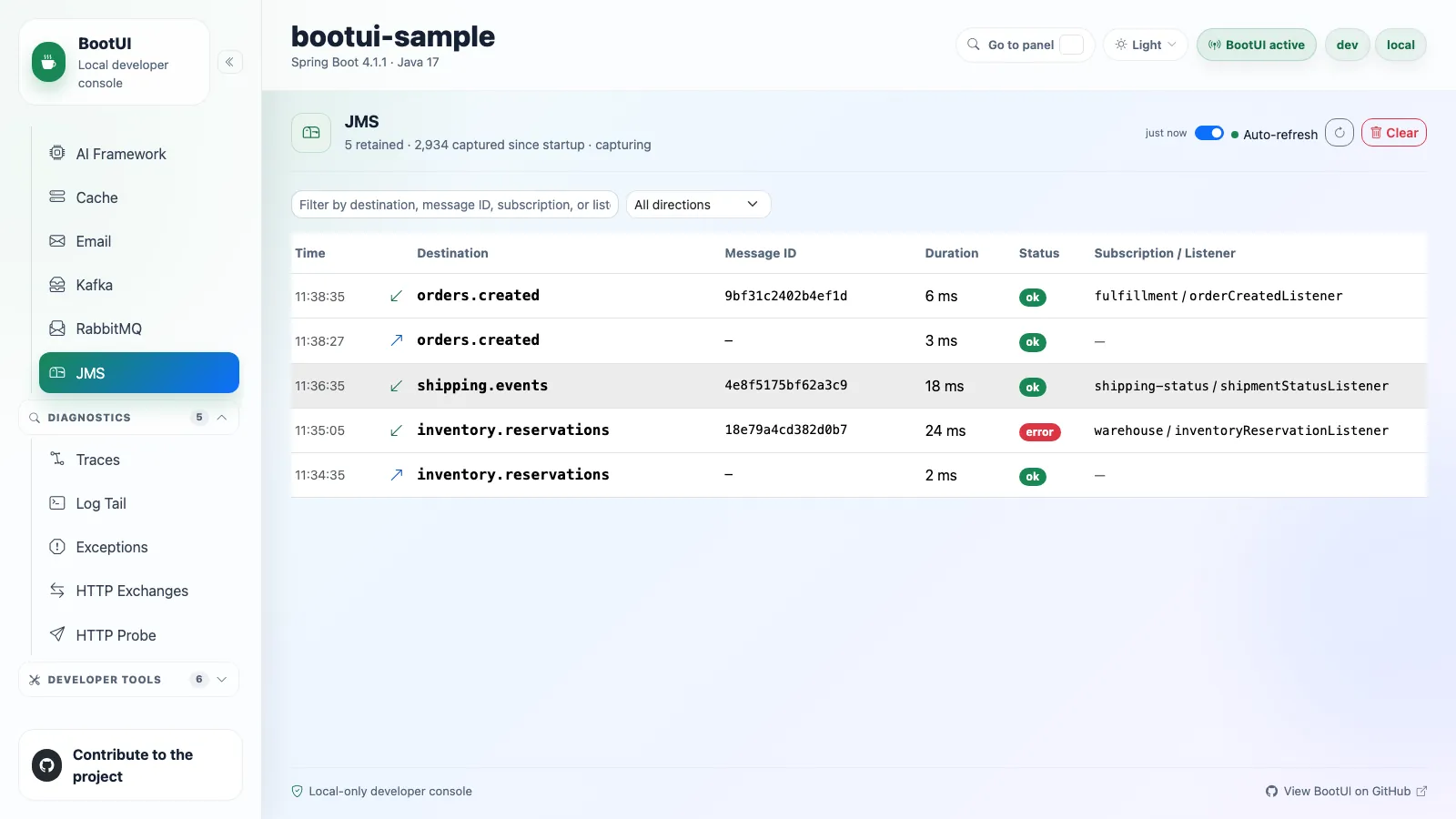The height and width of the screenshot is (819, 1456).
Task: Click the error status badge
Action: click(1040, 432)
